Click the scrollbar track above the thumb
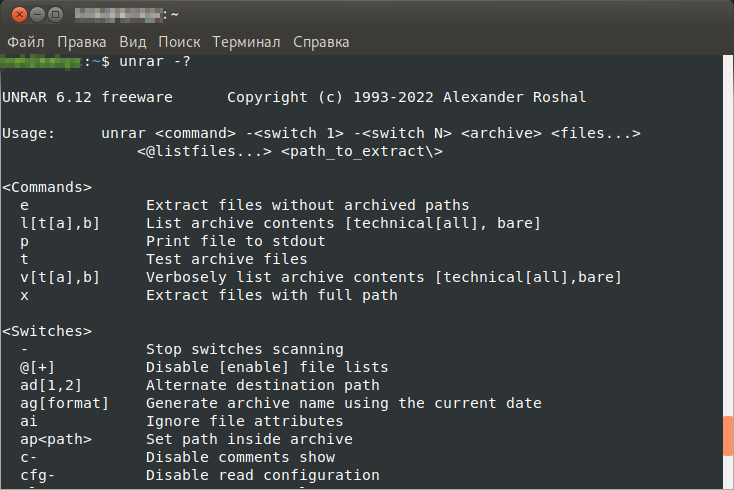 pos(728,234)
